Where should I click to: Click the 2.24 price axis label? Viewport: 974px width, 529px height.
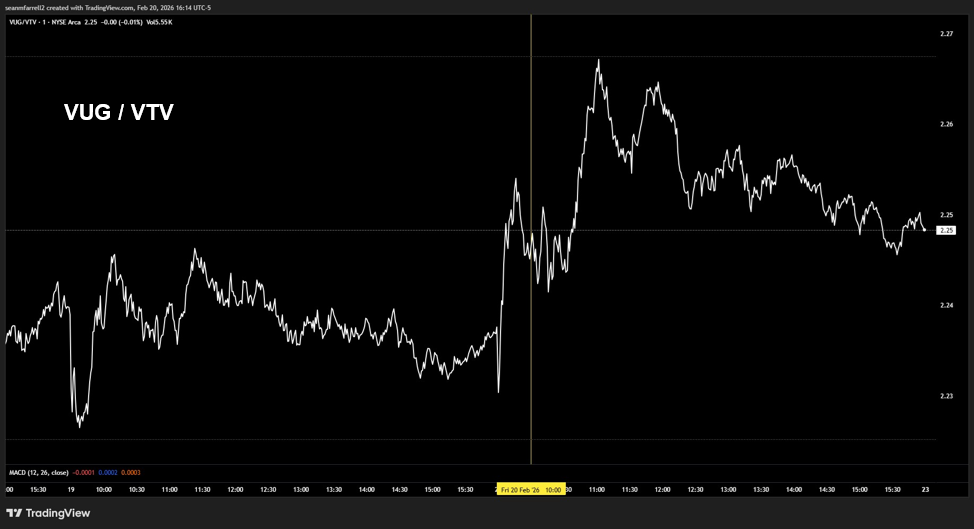[946, 306]
